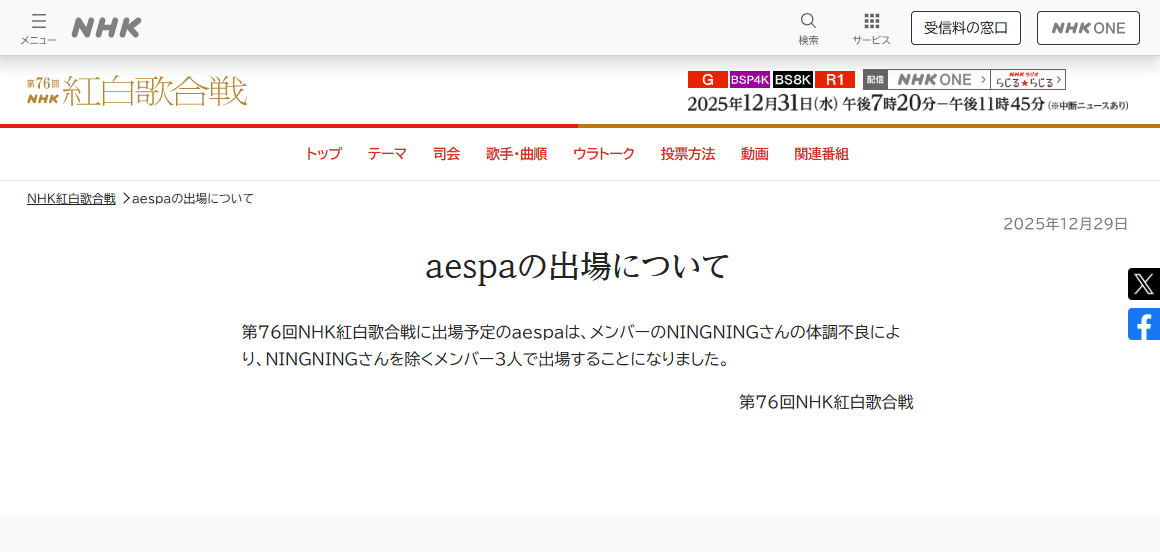The width and height of the screenshot is (1160, 552).
Task: Open the 動画 menu item
Action: pyautogui.click(x=755, y=154)
